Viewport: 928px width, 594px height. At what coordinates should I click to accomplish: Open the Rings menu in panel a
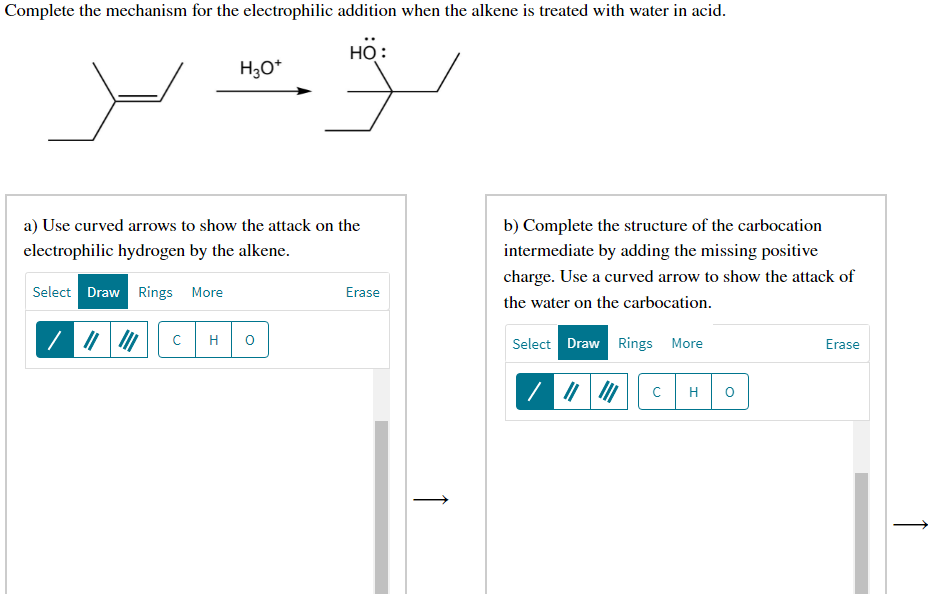coord(155,292)
